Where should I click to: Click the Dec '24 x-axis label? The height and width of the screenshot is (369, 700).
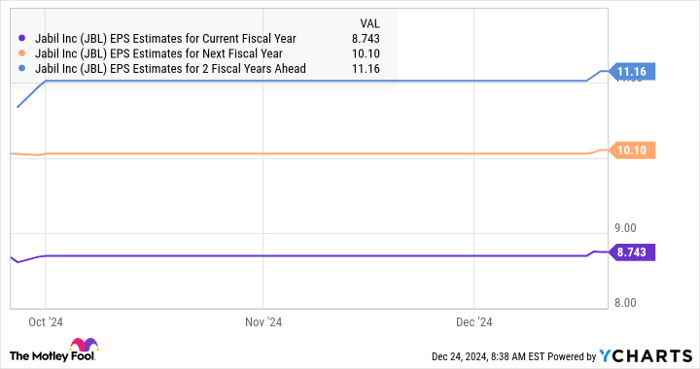click(474, 322)
